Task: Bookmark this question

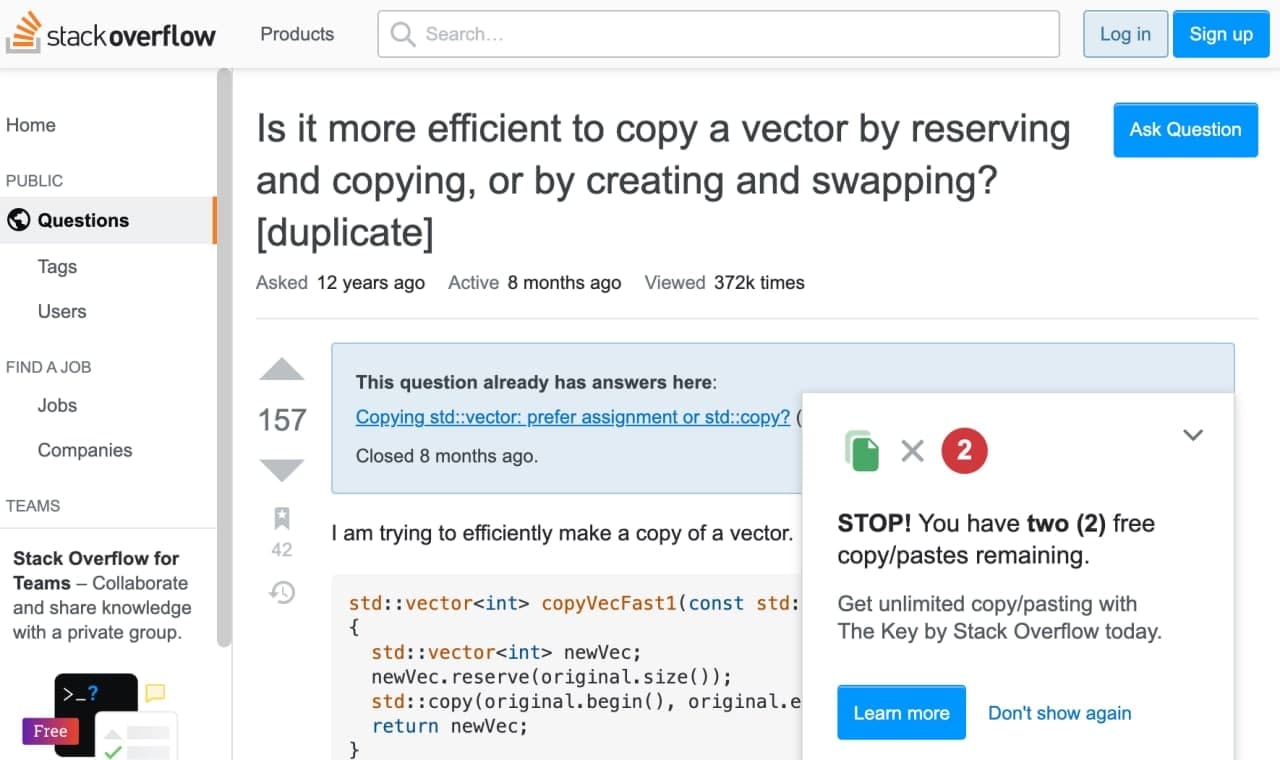Action: (x=282, y=518)
